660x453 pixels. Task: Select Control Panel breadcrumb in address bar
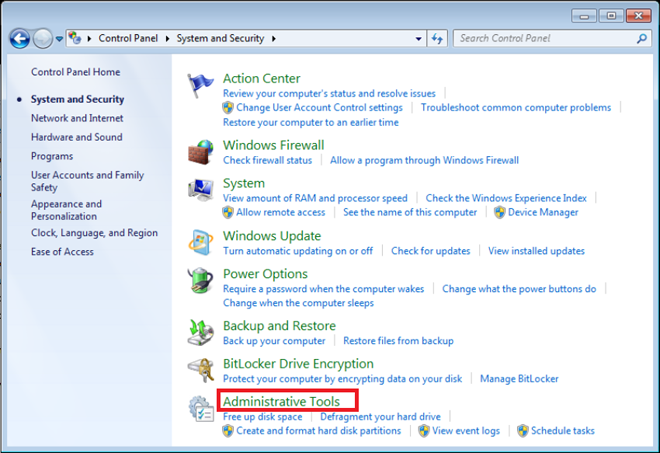pos(128,38)
